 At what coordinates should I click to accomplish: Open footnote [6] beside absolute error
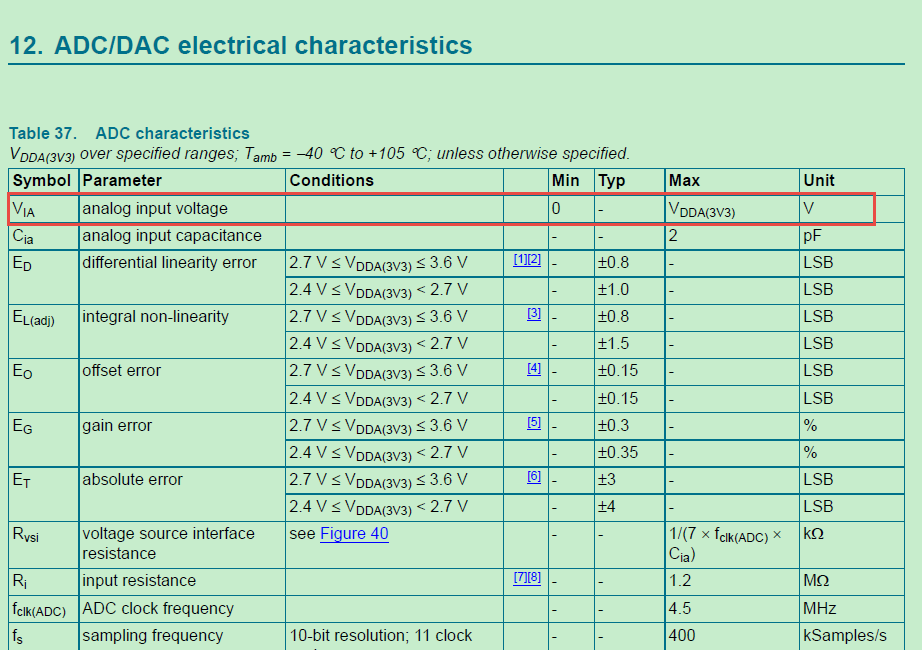(534, 476)
